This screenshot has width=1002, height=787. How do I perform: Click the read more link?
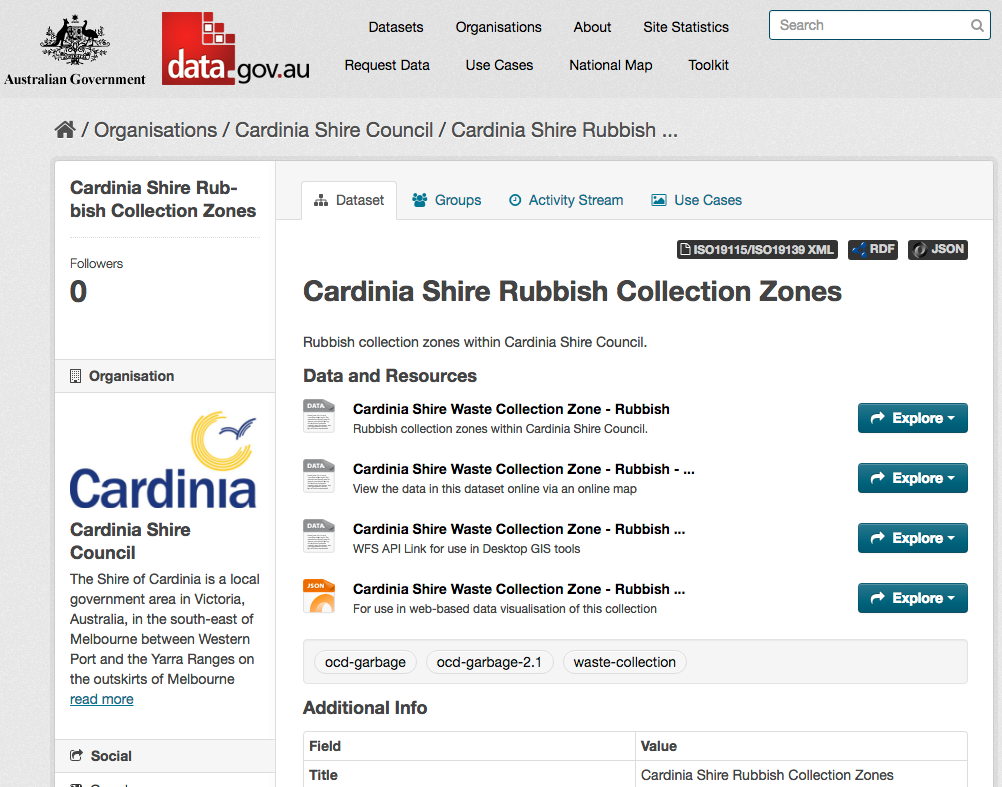[102, 699]
